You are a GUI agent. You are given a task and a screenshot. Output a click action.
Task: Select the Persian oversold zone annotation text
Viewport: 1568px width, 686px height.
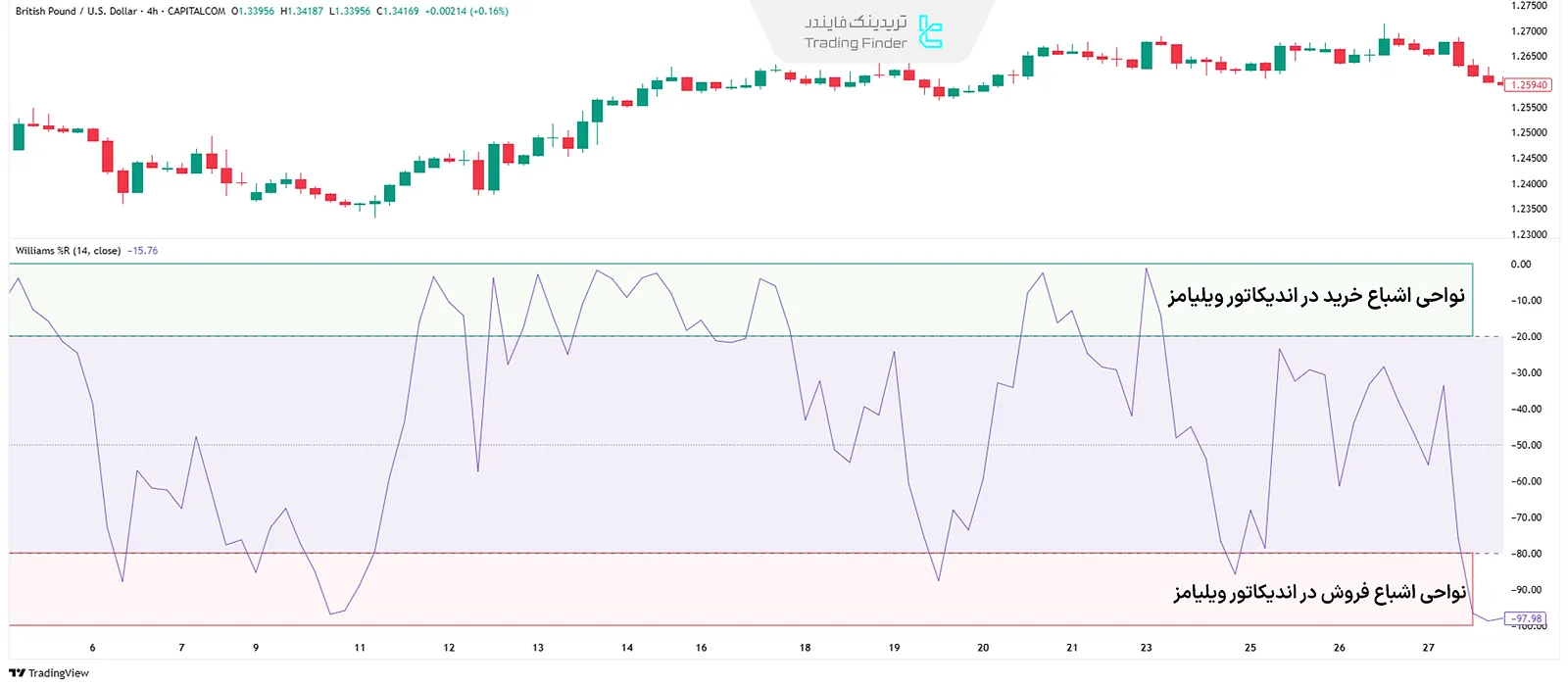pyautogui.click(x=1319, y=593)
